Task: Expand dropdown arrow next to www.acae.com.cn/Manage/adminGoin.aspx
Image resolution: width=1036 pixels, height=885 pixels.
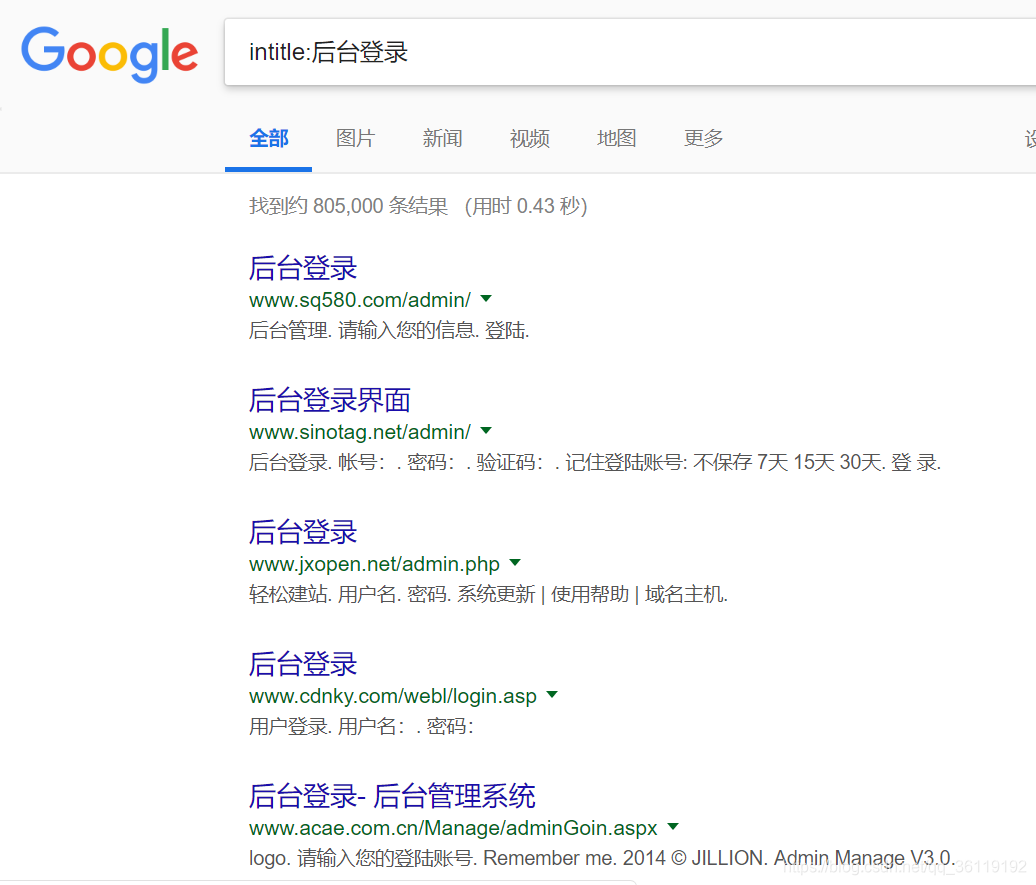Action: pyautogui.click(x=673, y=827)
